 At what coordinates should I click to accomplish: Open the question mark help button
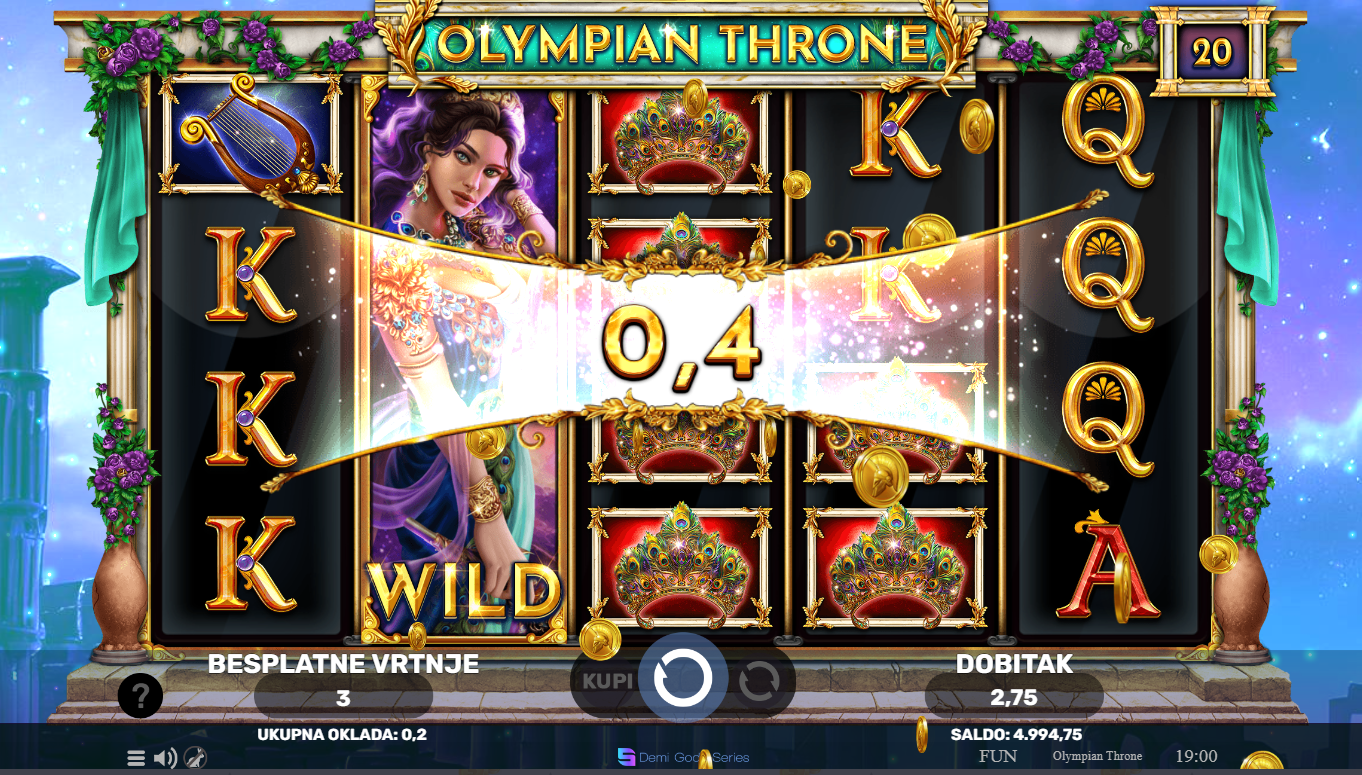click(140, 695)
